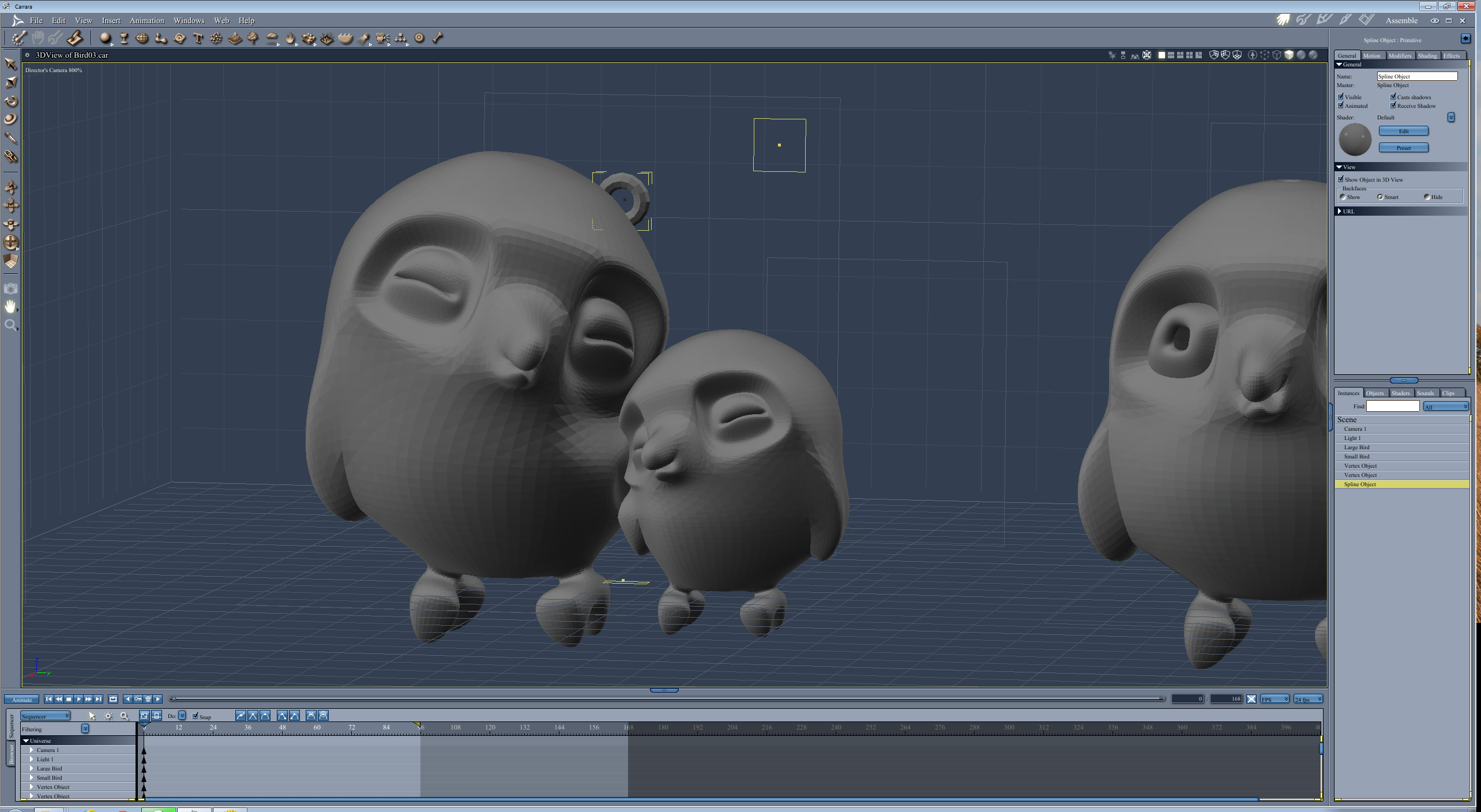The width and height of the screenshot is (1481, 812).
Task: Switch to the Shading tab
Action: click(1428, 55)
